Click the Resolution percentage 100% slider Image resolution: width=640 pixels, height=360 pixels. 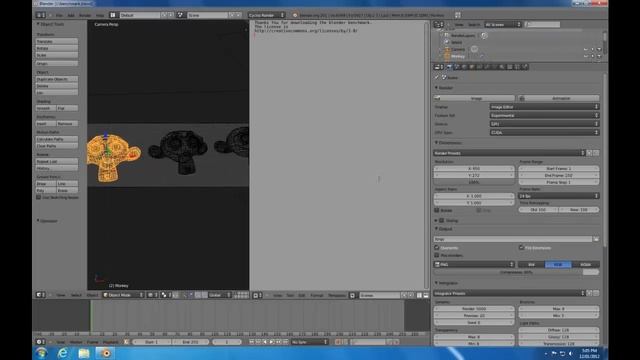tap(474, 182)
